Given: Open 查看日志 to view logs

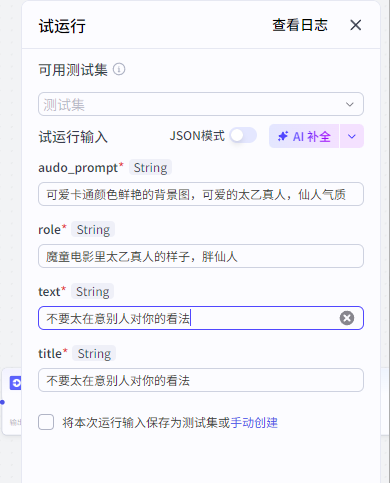Looking at the screenshot, I should click(x=300, y=25).
